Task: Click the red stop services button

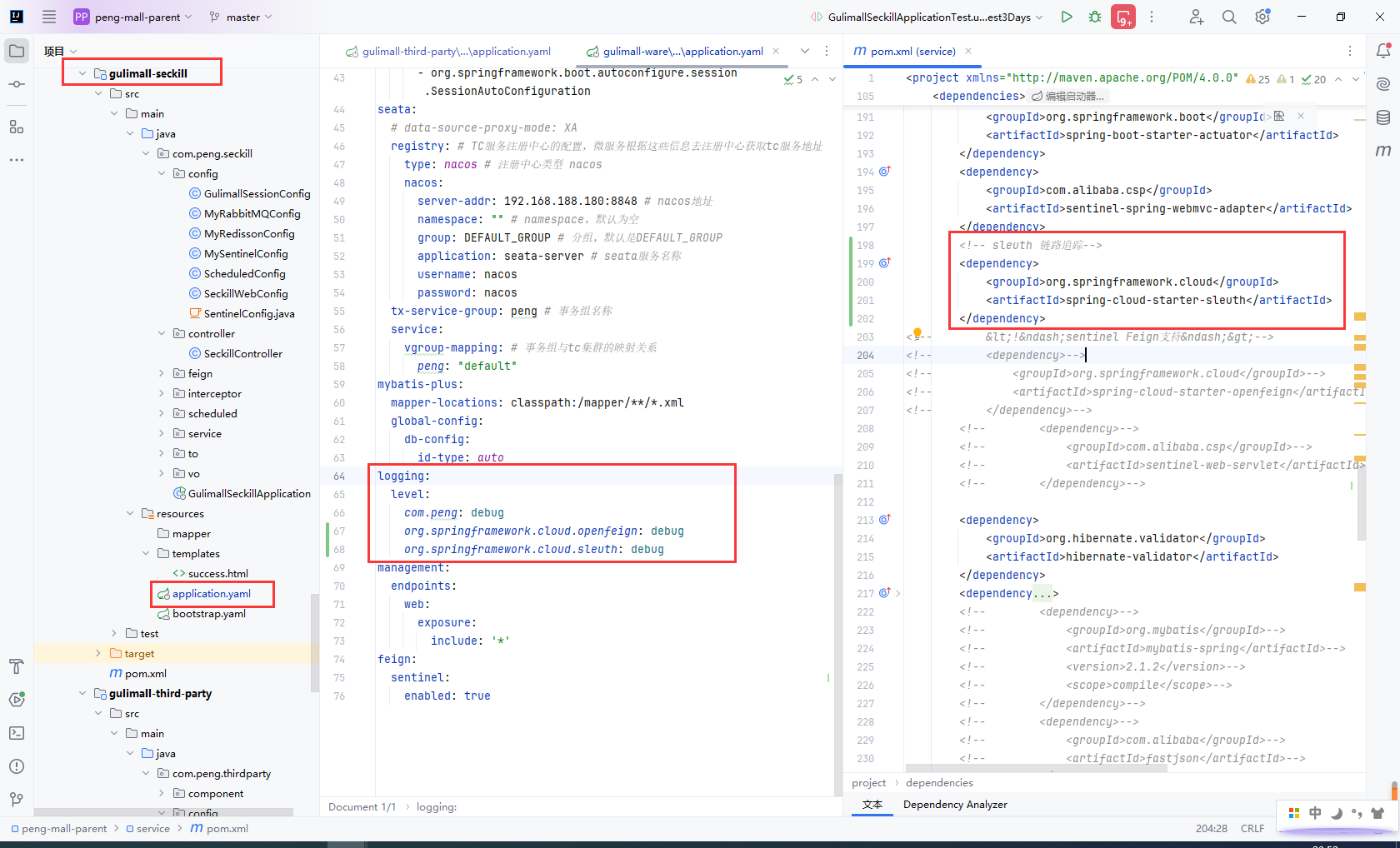Action: coord(1123,17)
